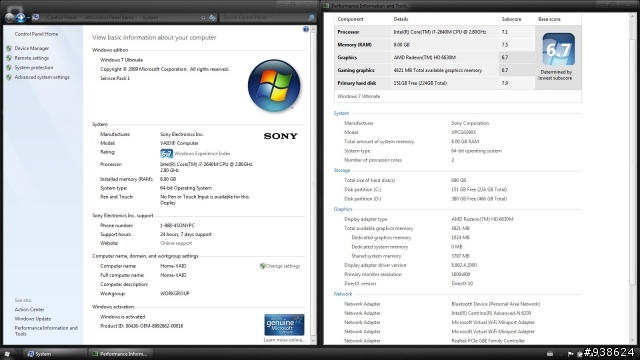
Task: Switch to System taskbar button
Action: pos(54,354)
